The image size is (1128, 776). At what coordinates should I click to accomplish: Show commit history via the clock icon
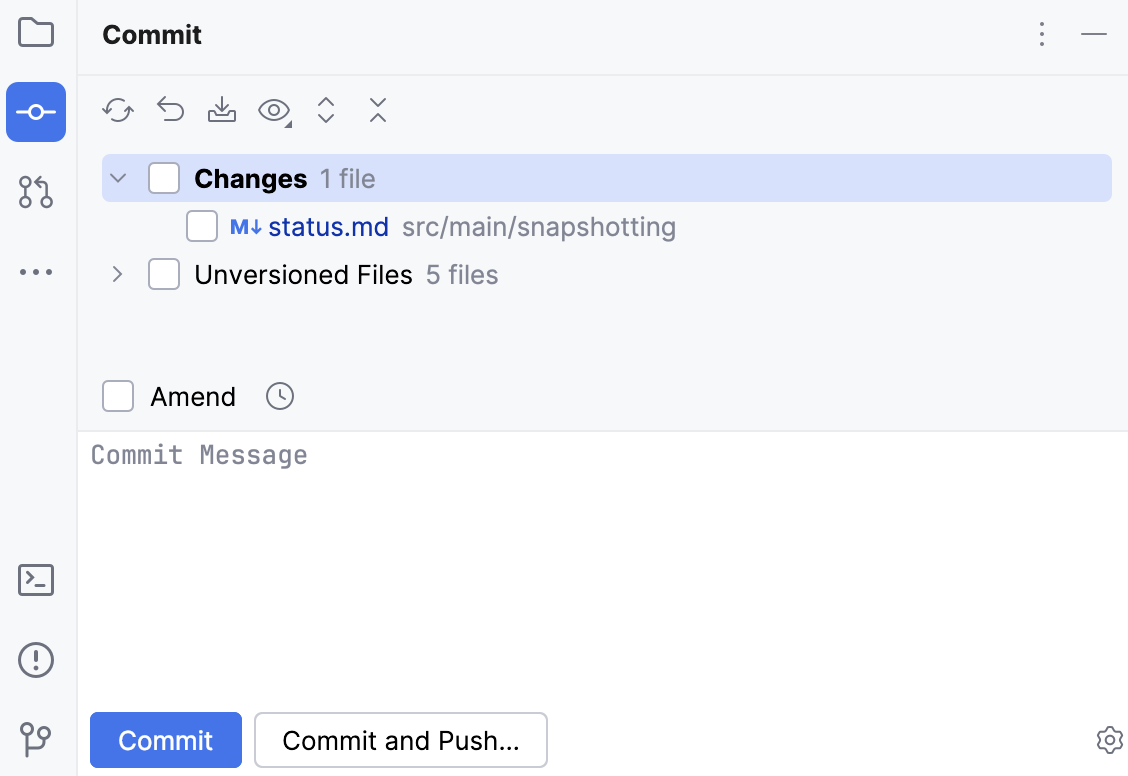tap(279, 396)
